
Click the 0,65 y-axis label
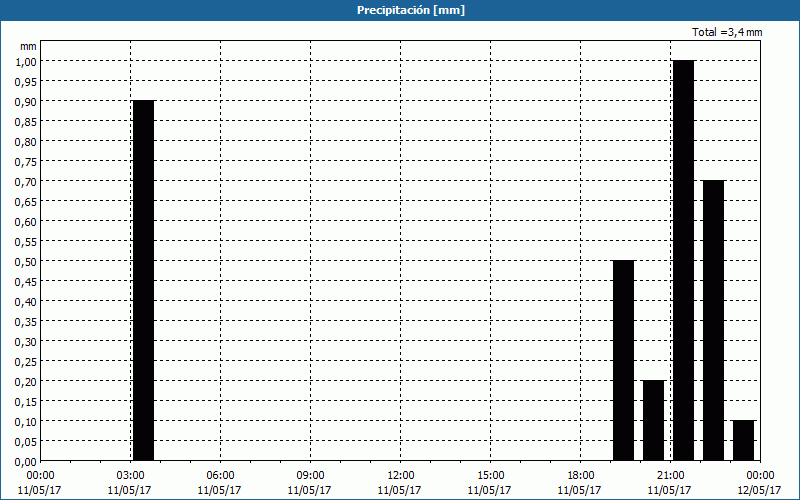(x=26, y=201)
